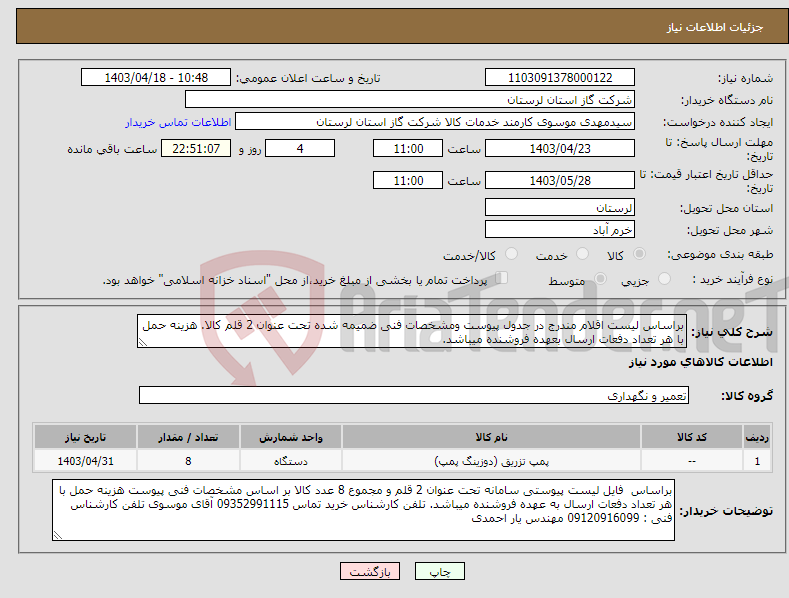Click the شرح کلی نیاز description textarea
Image resolution: width=789 pixels, height=598 pixels.
click(412, 331)
